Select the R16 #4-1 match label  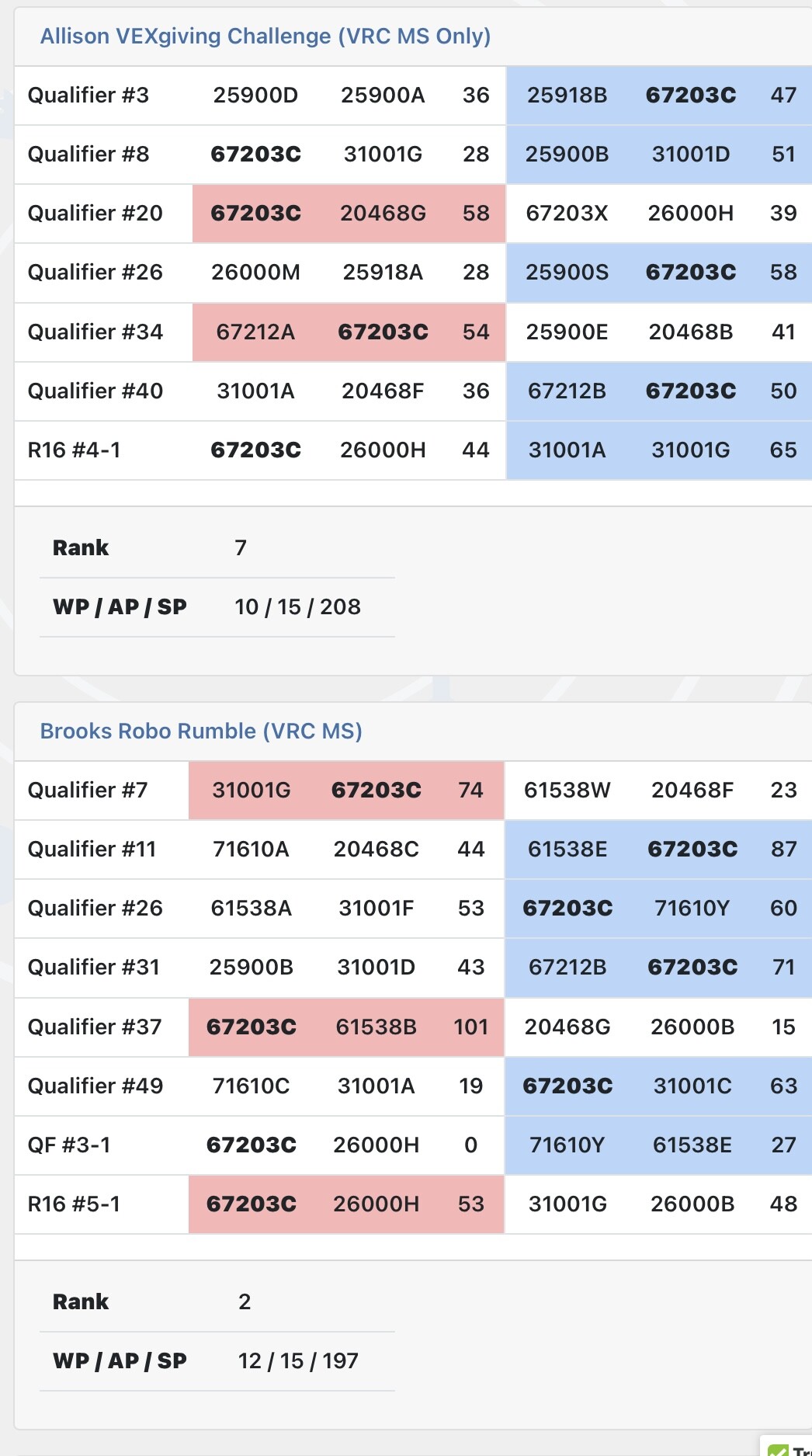coord(75,450)
